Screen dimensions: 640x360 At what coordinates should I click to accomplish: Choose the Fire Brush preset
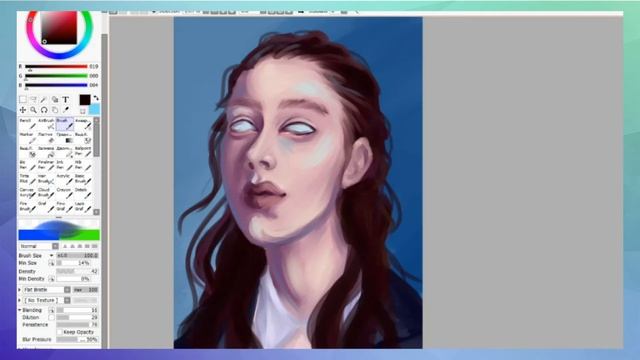pyautogui.click(x=28, y=207)
